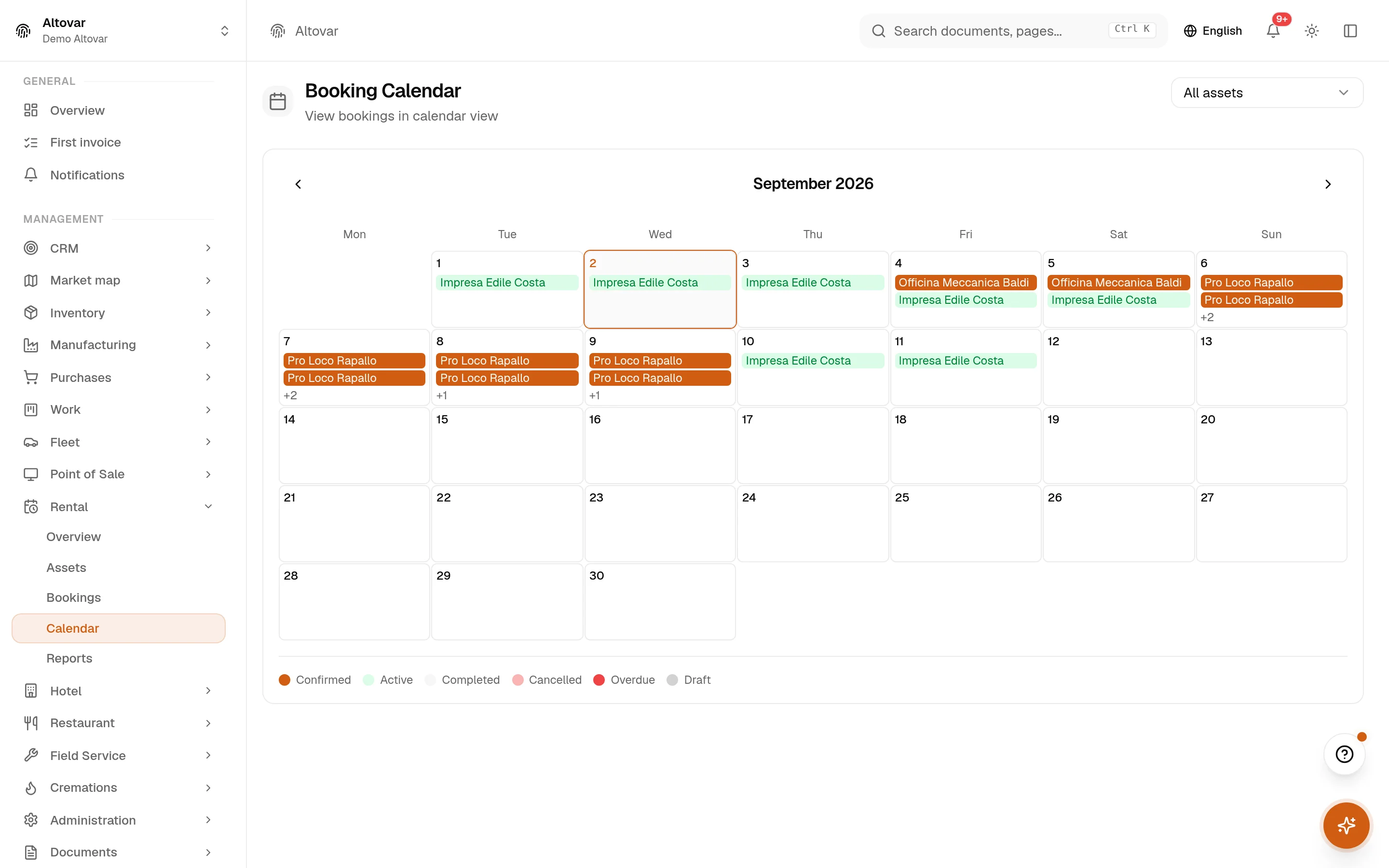Open Impresa Edile Costa booking on day 1
Viewport: 1389px width, 868px height.
pyautogui.click(x=507, y=283)
